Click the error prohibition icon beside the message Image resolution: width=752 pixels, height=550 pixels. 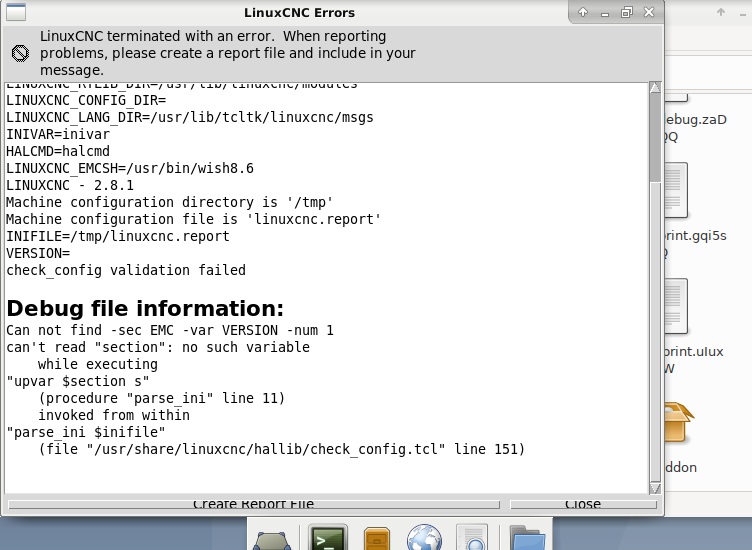20,53
